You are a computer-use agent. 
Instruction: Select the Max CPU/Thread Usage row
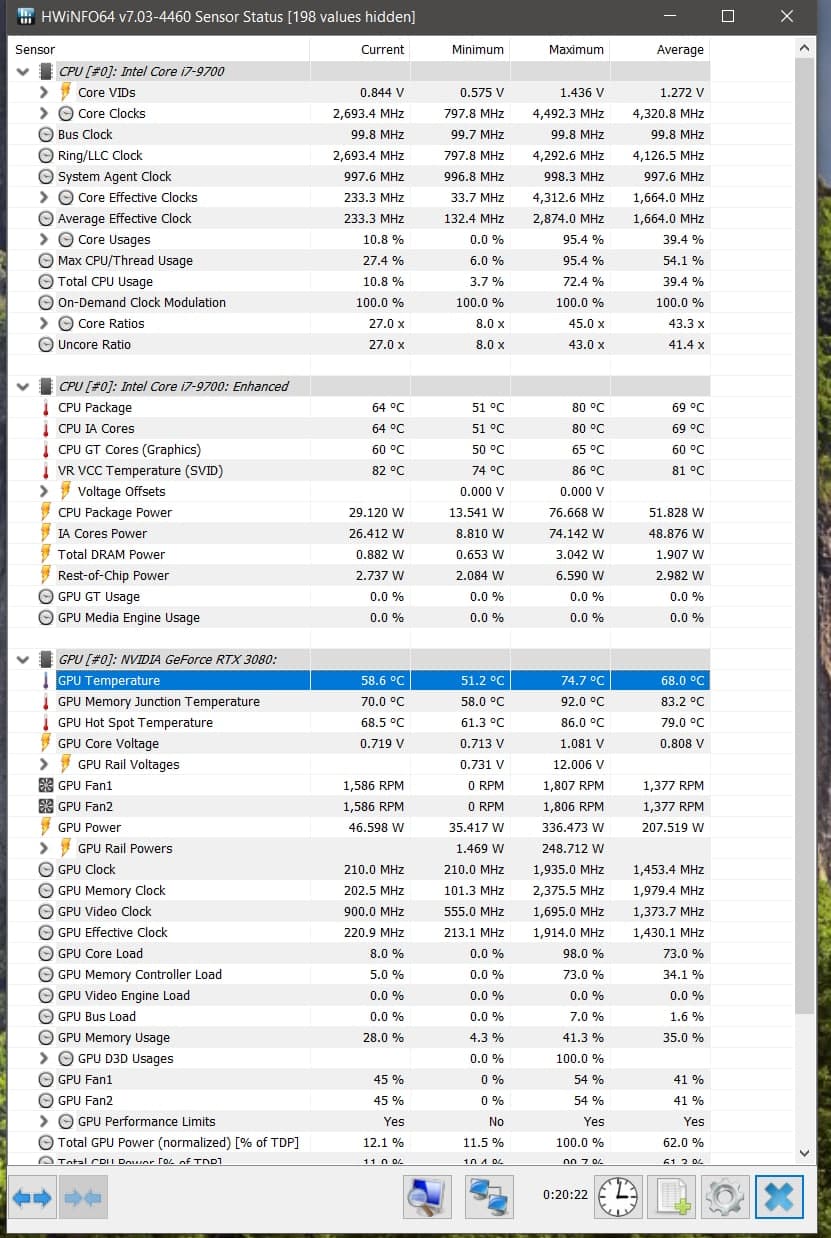click(x=360, y=260)
